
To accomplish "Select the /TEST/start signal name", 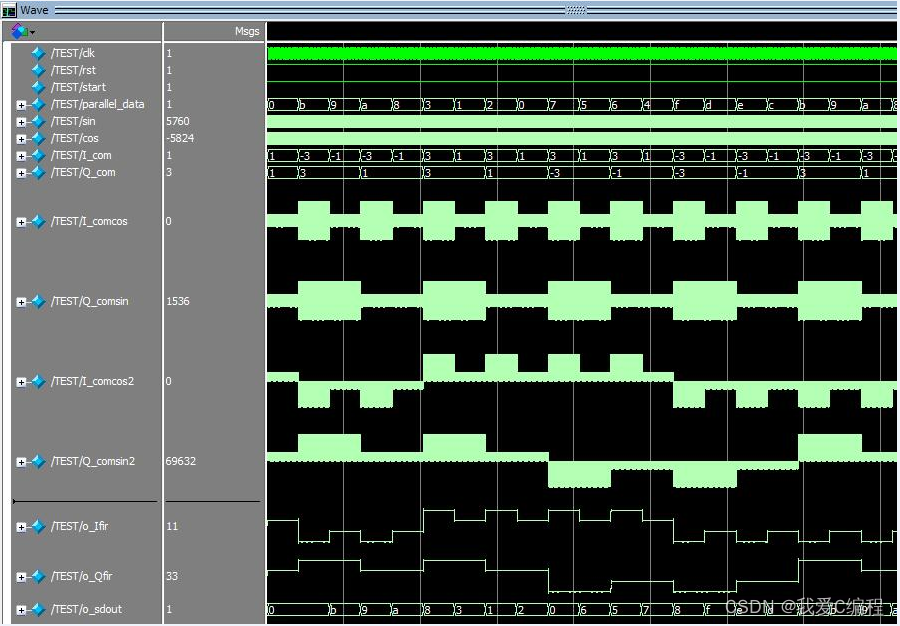I will tap(79, 87).
